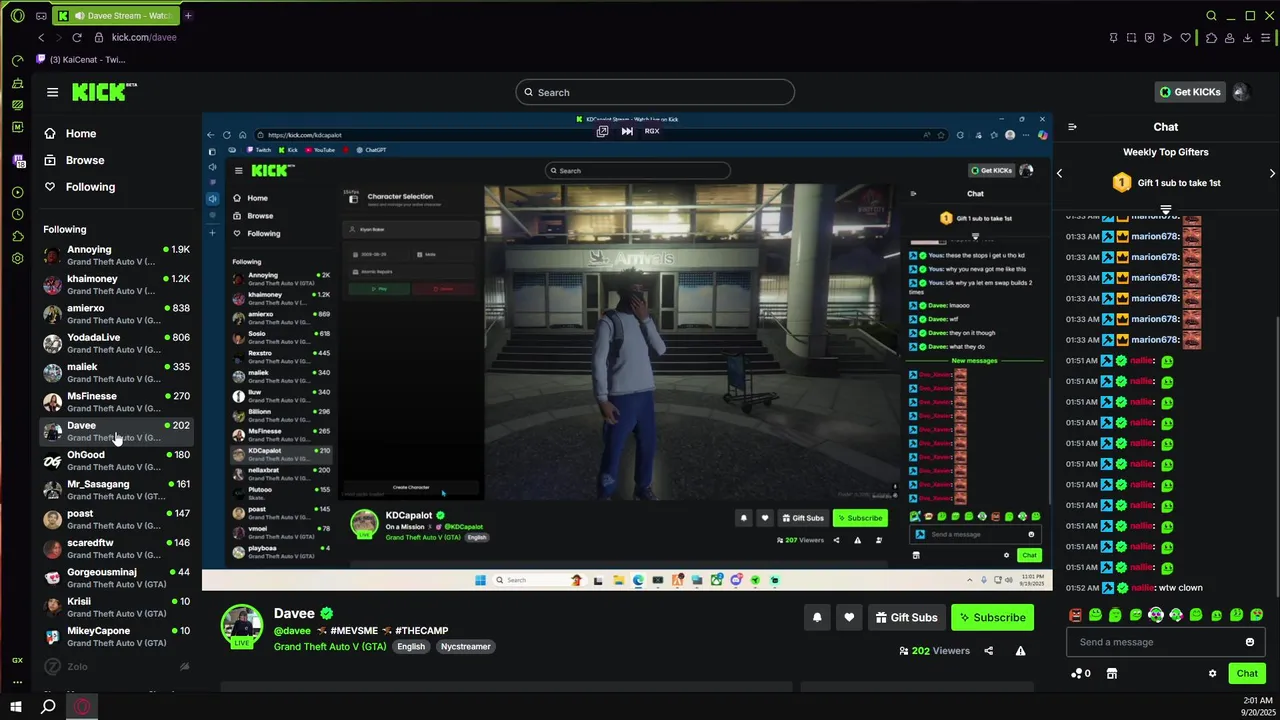Open a new browser tab

pyautogui.click(x=188, y=16)
